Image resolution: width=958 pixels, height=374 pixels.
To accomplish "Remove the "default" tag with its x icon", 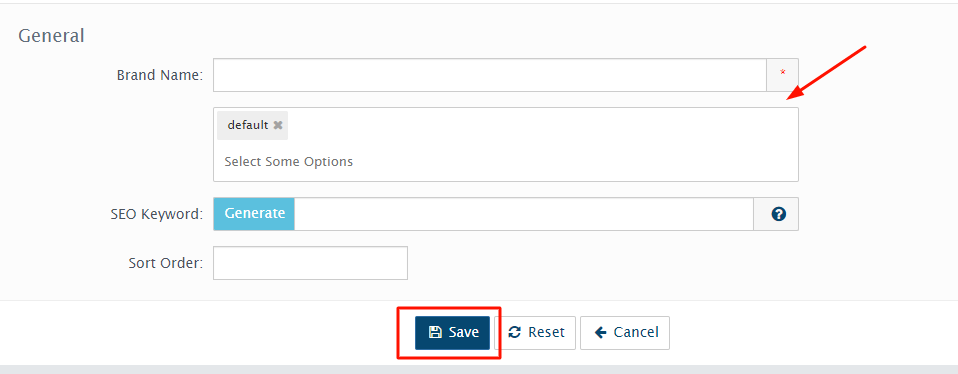I will pos(278,125).
